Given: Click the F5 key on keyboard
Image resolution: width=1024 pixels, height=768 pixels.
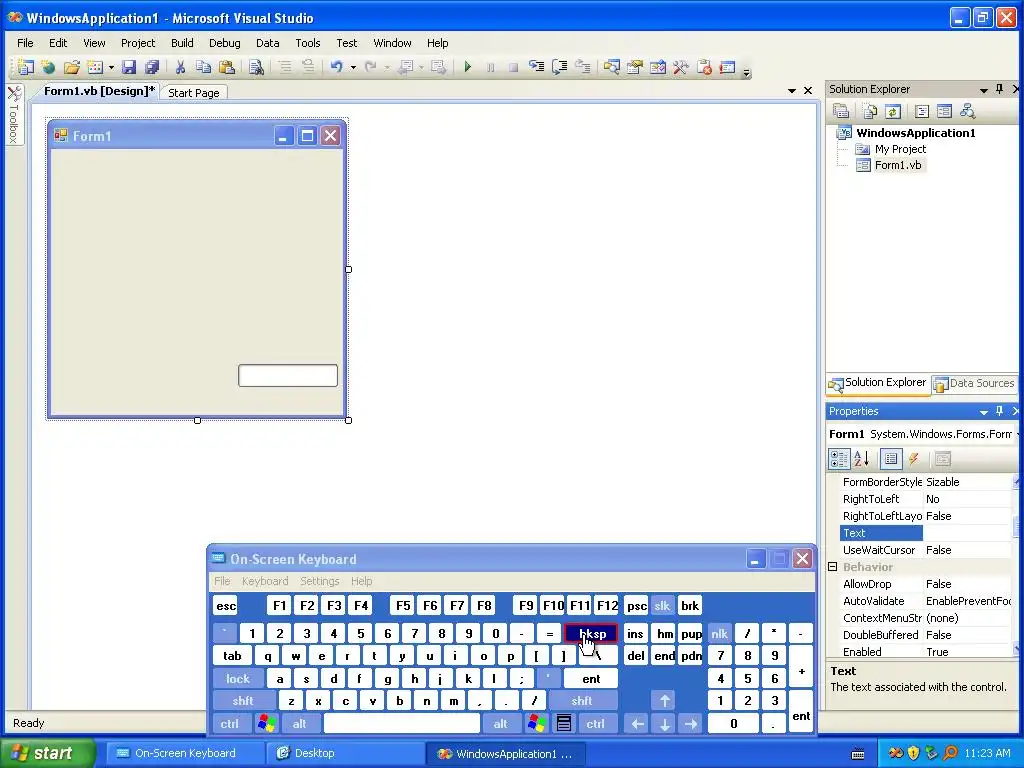Looking at the screenshot, I should (x=403, y=605).
